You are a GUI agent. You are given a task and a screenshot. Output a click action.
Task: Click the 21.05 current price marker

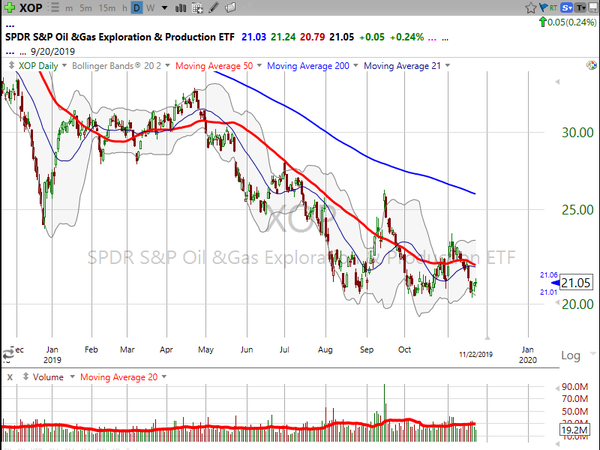tap(576, 283)
